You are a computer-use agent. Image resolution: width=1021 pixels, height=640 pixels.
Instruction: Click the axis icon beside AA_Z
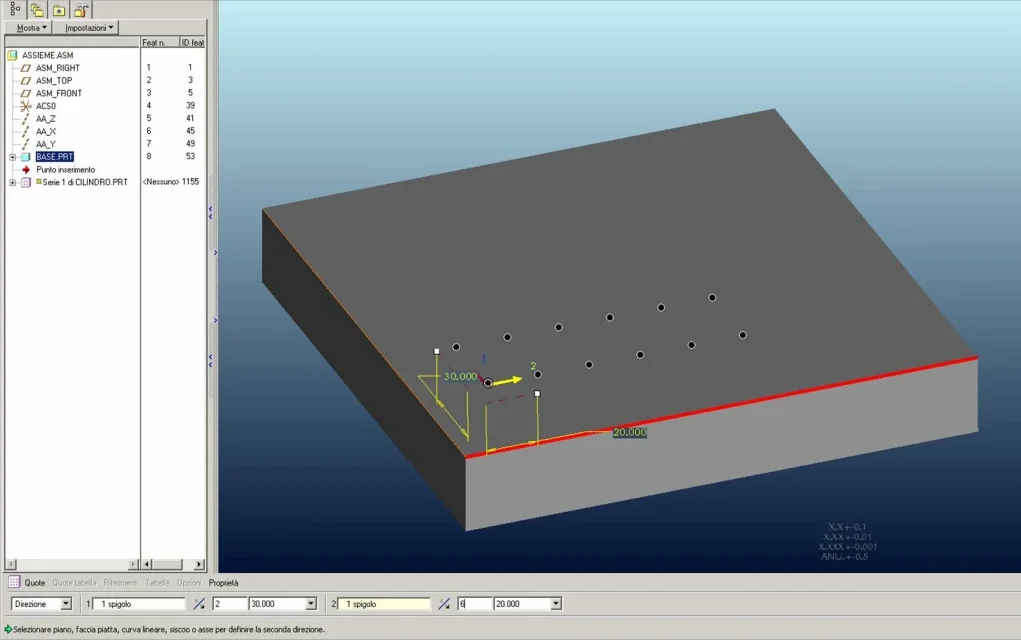(25, 118)
